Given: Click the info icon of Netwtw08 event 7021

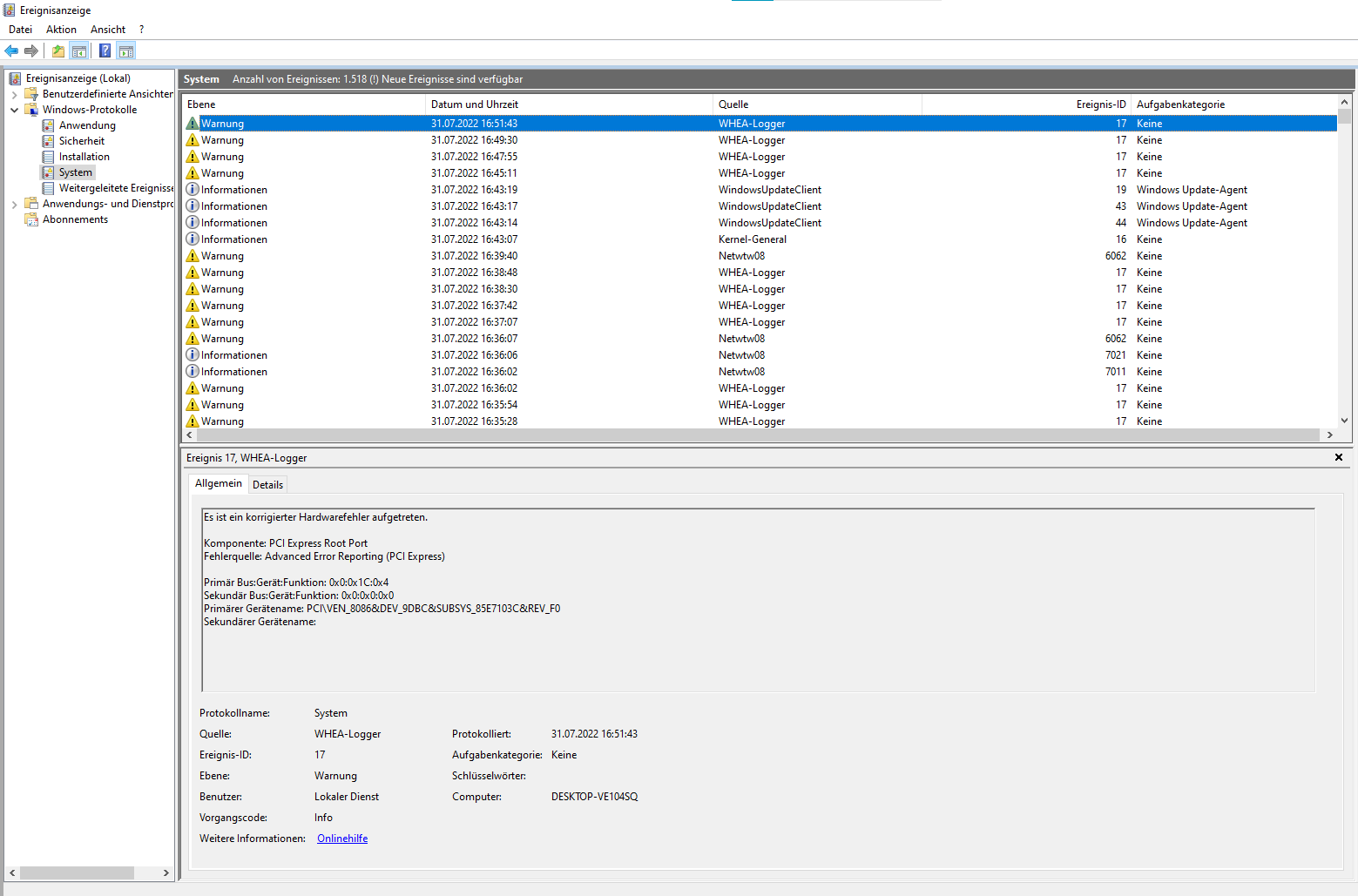Looking at the screenshot, I should (x=193, y=355).
